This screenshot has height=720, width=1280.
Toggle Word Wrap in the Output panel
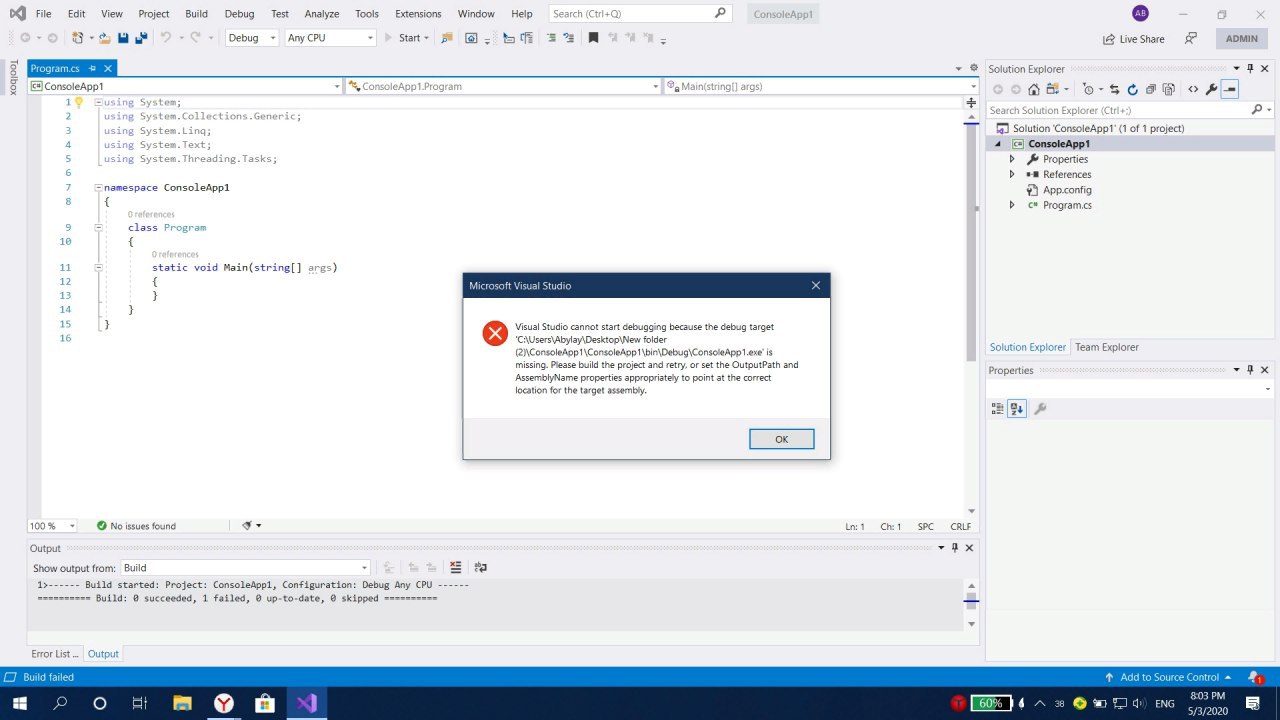point(480,567)
